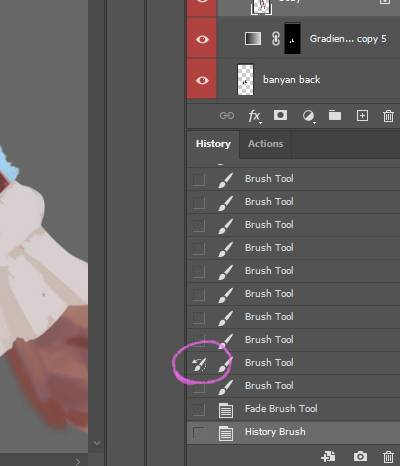Delete the layer with the Layers panel trash icon

[388, 116]
